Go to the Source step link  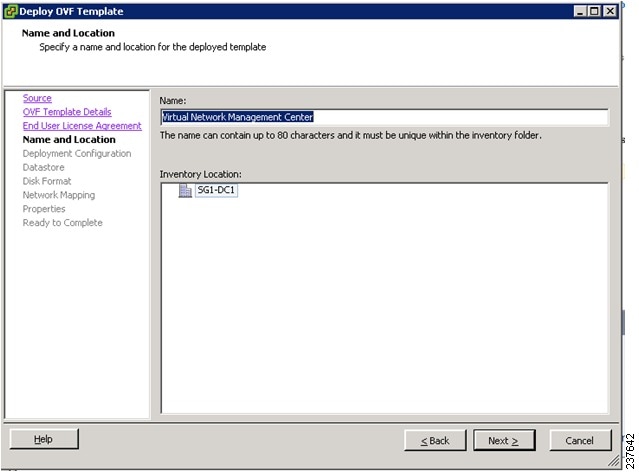point(37,98)
